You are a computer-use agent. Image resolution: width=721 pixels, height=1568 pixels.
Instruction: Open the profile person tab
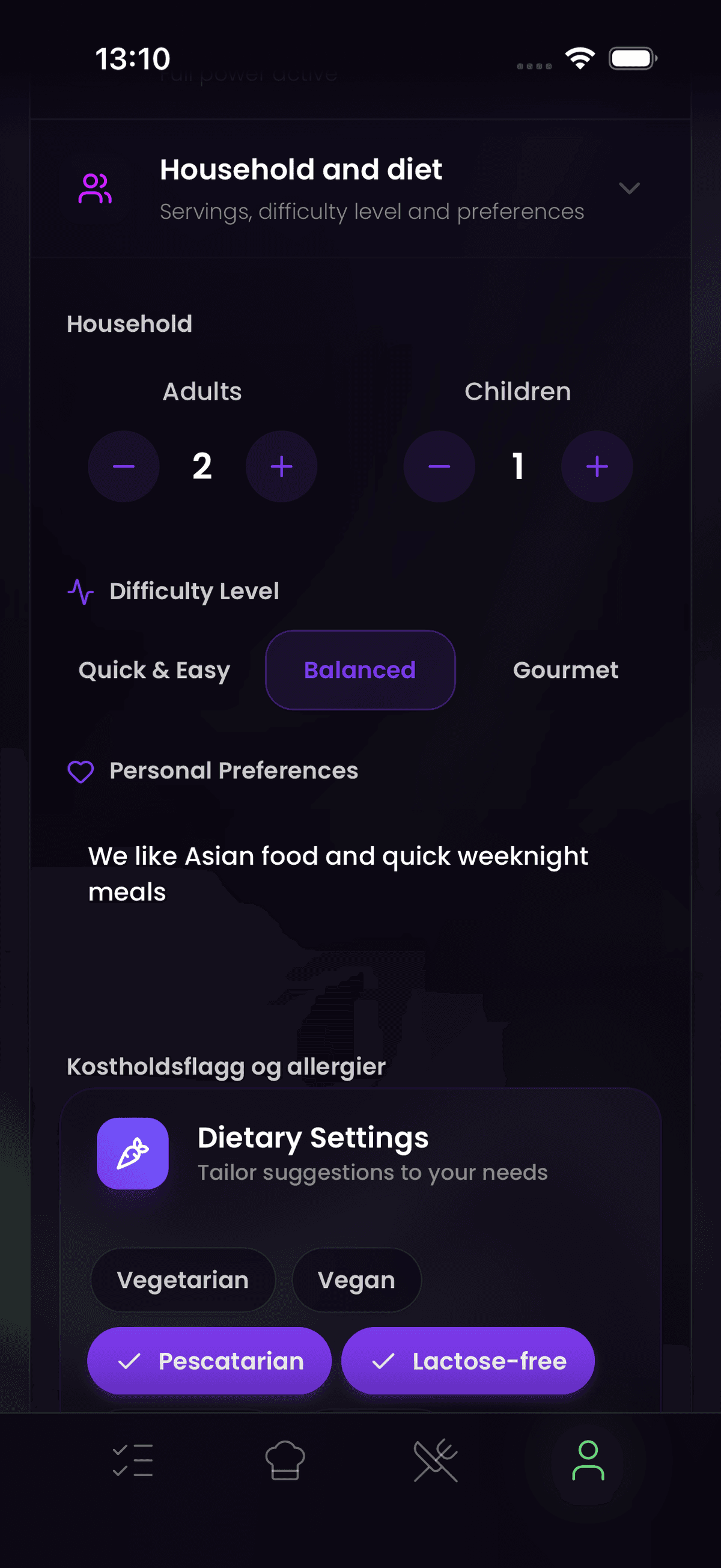588,1460
